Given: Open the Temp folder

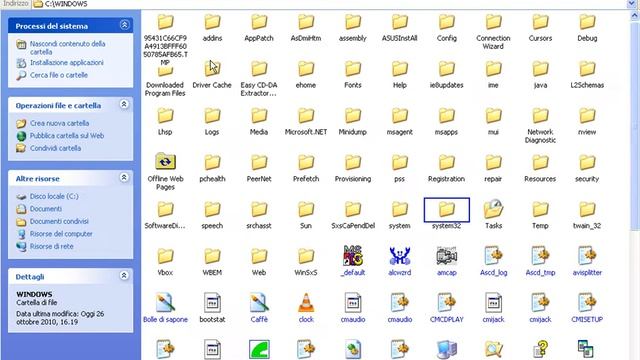Looking at the screenshot, I should 540,210.
